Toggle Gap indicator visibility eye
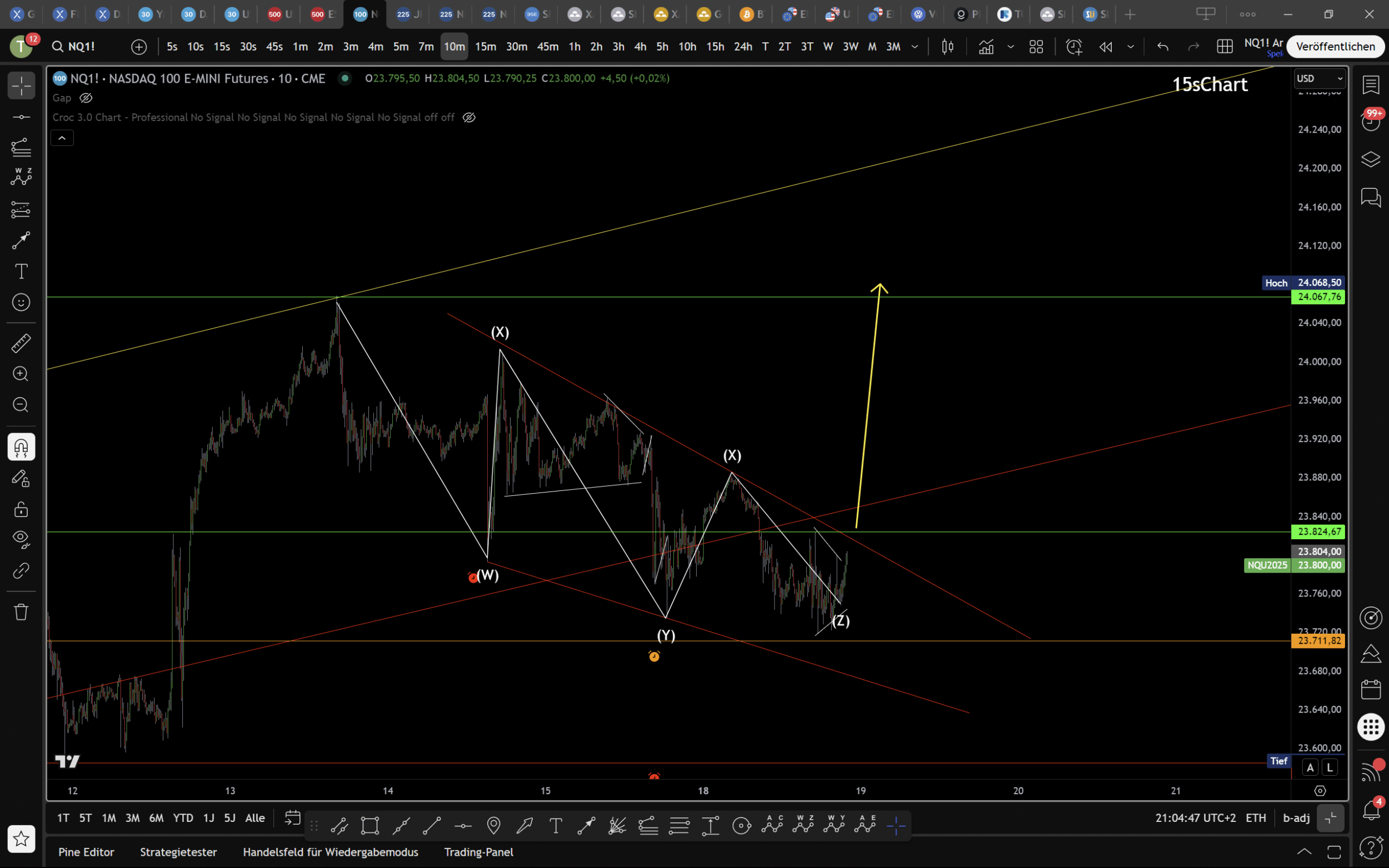This screenshot has width=1389, height=868. pos(86,98)
